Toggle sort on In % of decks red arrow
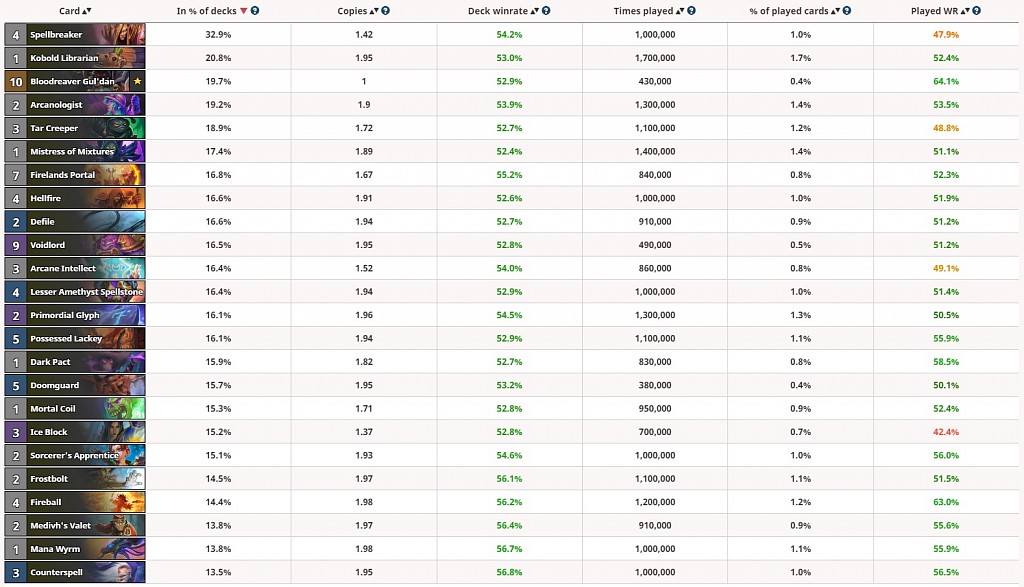 coord(243,11)
